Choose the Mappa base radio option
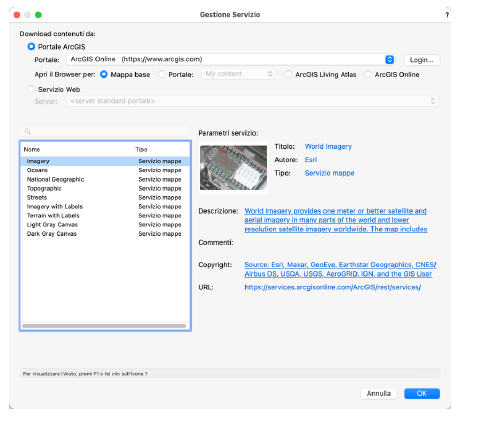The image size is (481, 424). coord(104,74)
